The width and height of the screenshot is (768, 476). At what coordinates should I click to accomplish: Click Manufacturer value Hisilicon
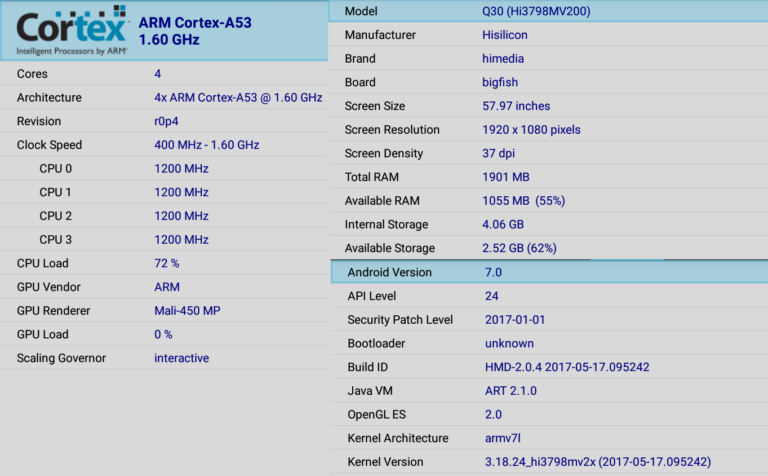click(504, 35)
